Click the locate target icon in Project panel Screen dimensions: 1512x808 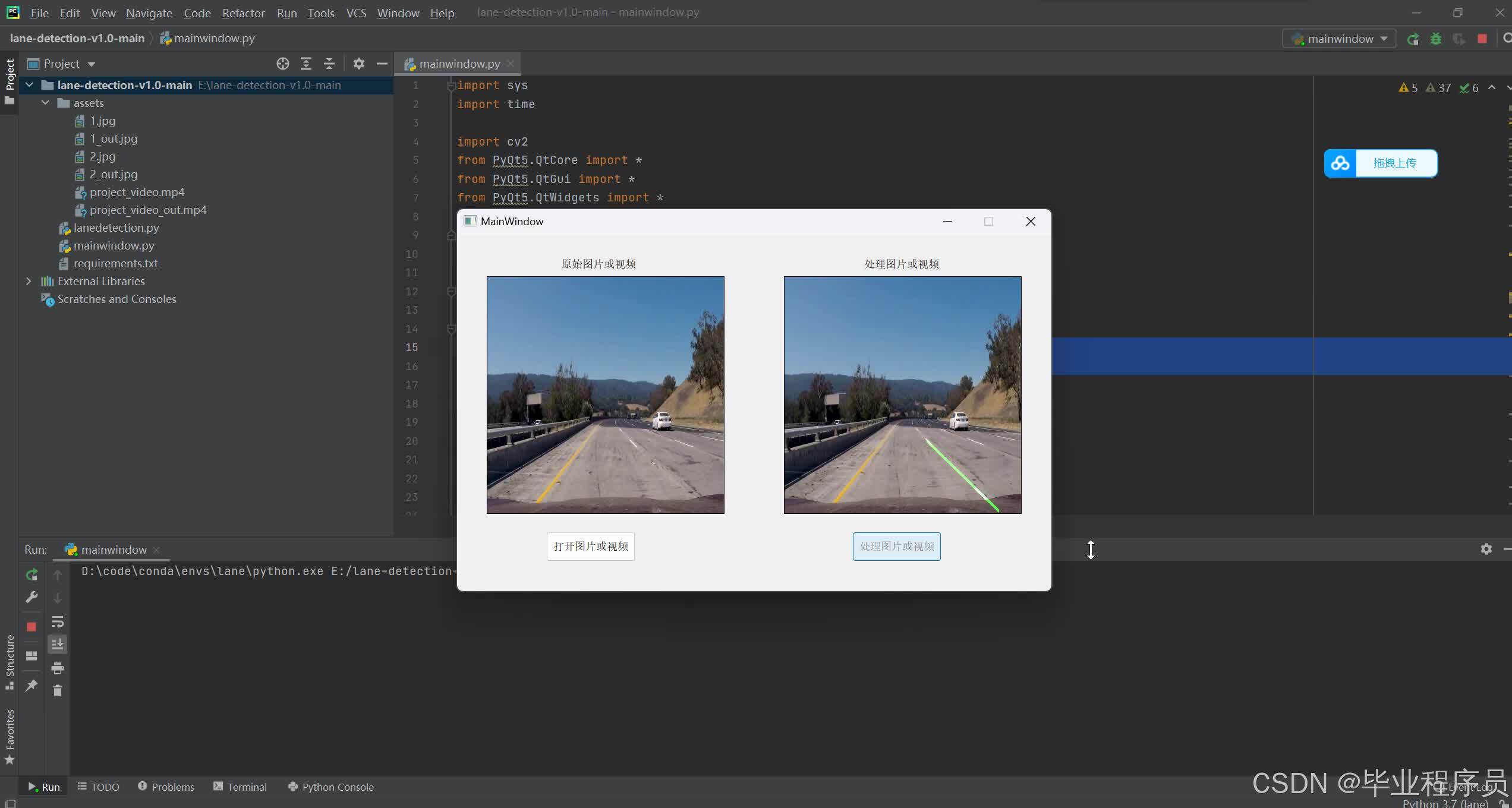point(283,64)
